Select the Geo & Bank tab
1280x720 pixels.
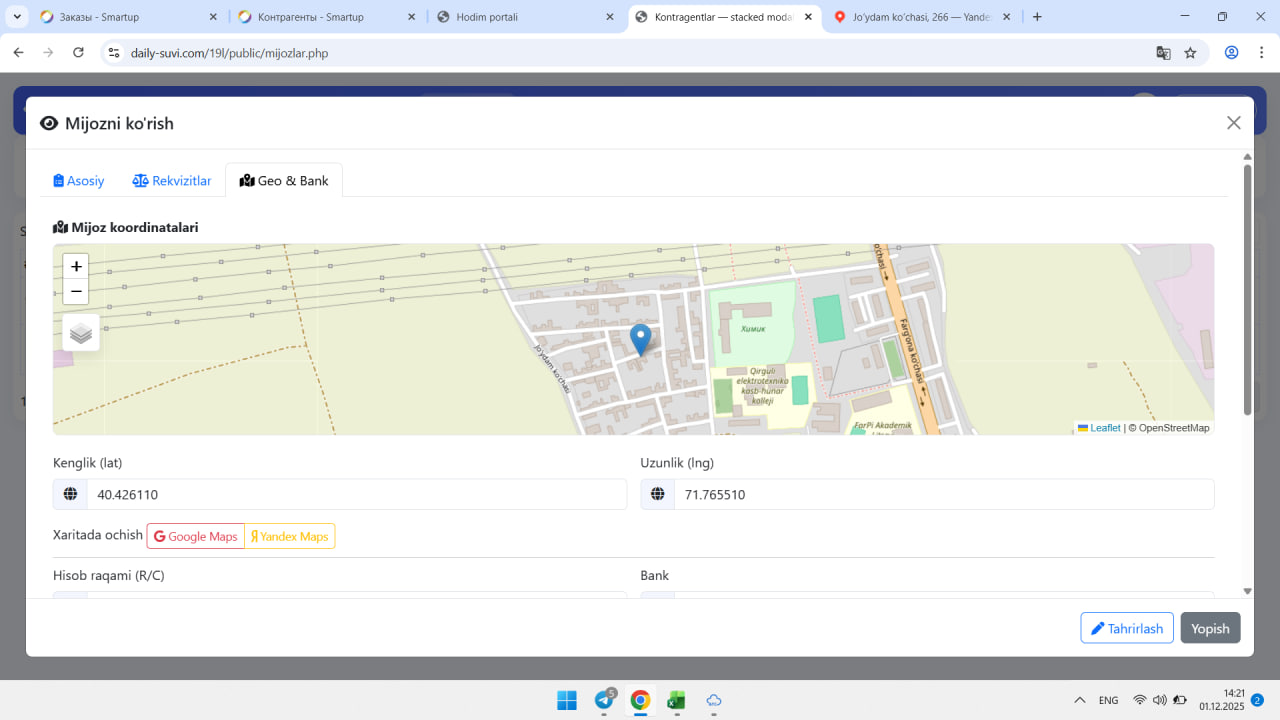(x=284, y=181)
